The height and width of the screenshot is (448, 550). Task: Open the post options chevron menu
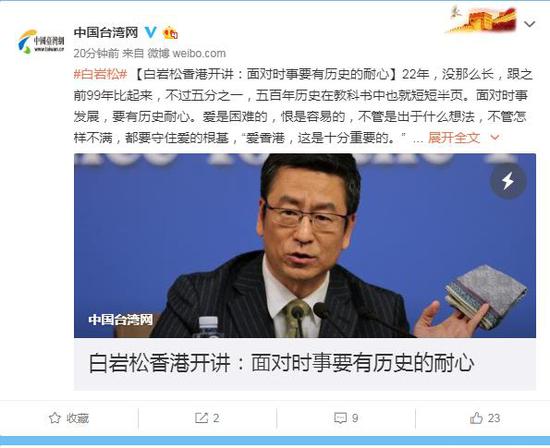click(x=529, y=24)
